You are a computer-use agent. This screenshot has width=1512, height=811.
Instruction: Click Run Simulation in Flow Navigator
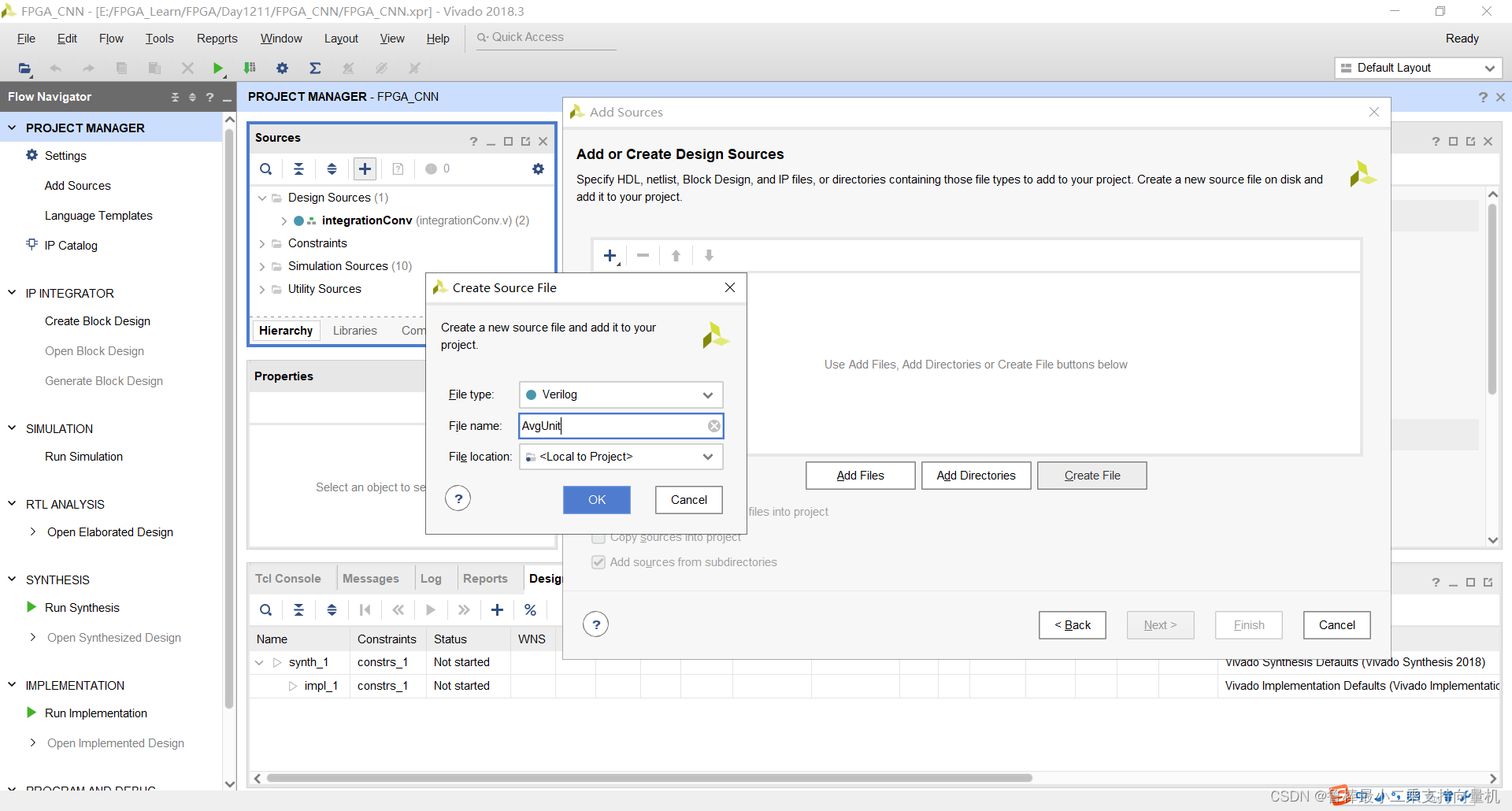(83, 457)
